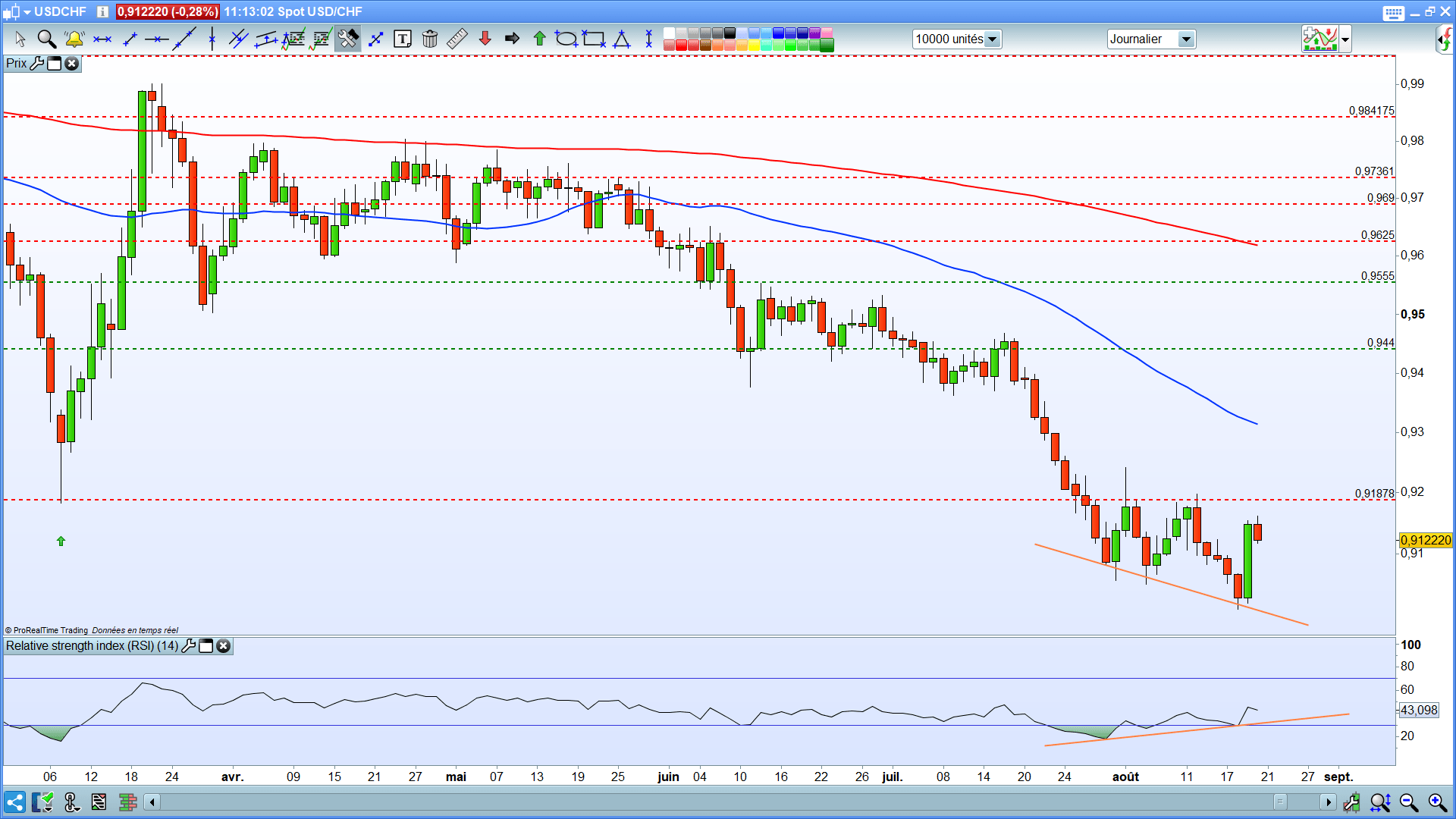Open the on-screen keyboard icon
Viewport: 1456px width, 819px height.
1393,13
